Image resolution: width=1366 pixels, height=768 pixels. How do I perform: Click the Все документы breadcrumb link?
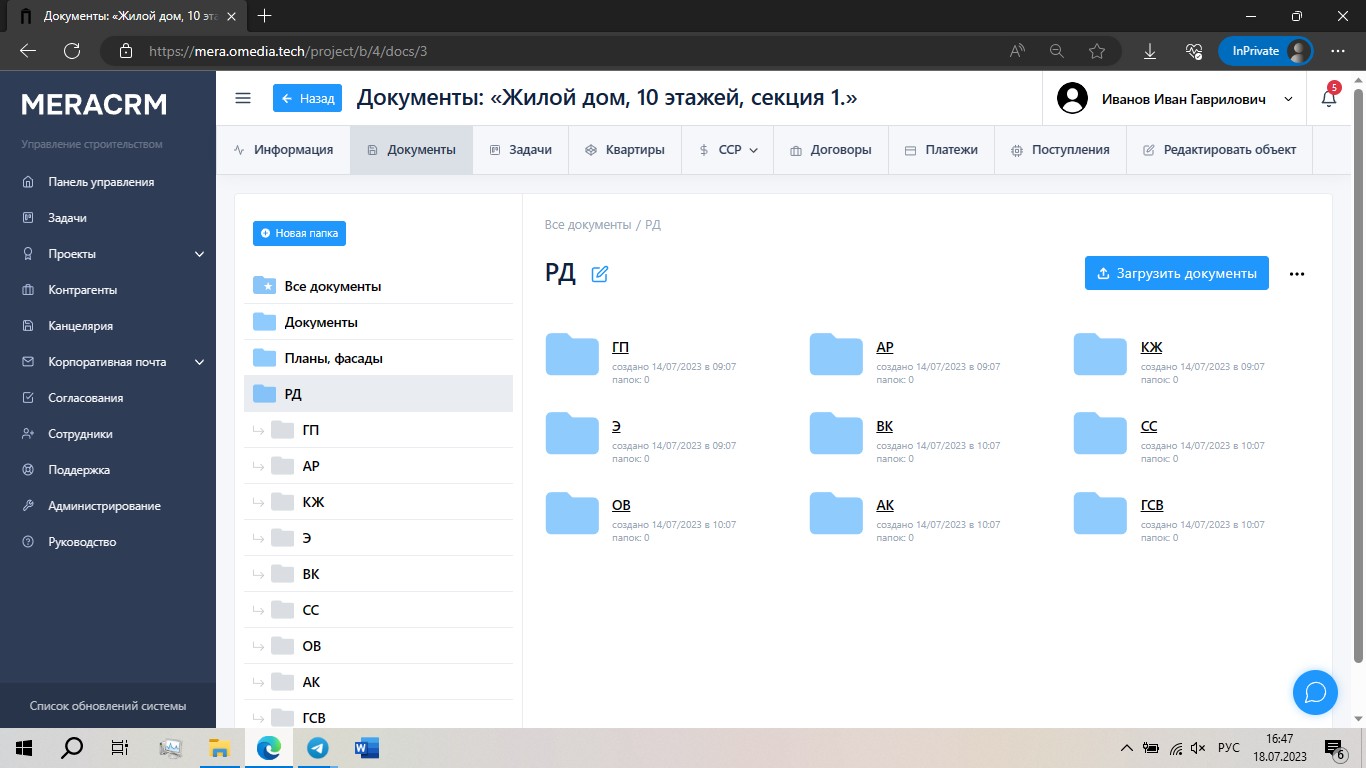(588, 225)
